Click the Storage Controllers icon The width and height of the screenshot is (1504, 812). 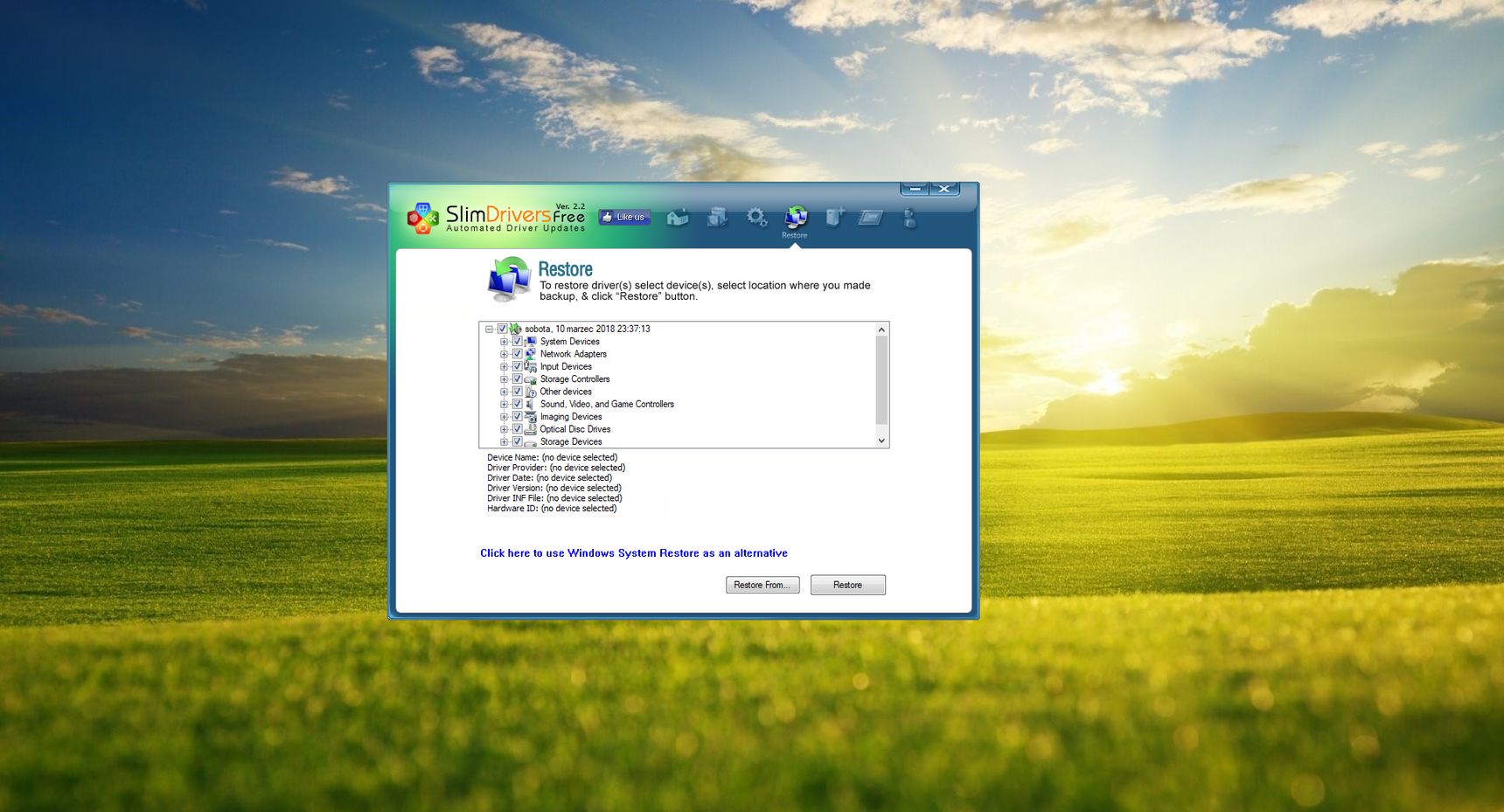[531, 379]
